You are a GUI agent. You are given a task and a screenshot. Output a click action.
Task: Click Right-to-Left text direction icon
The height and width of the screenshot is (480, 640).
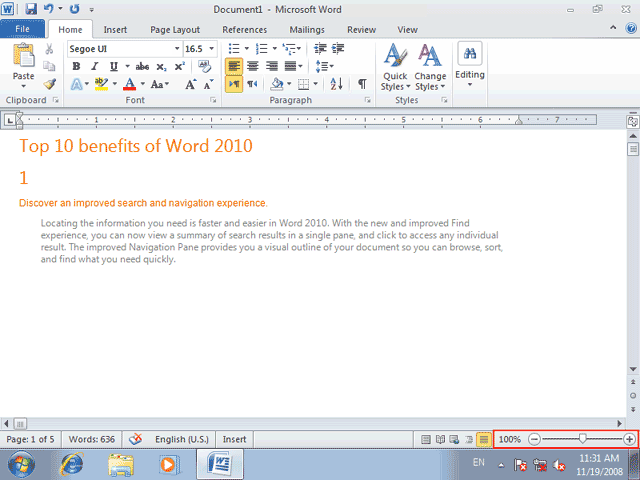[x=252, y=84]
